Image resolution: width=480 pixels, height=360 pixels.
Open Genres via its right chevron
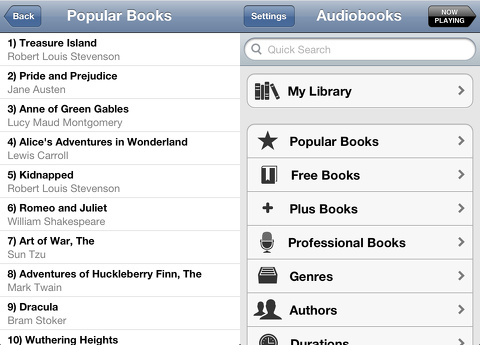tap(461, 276)
